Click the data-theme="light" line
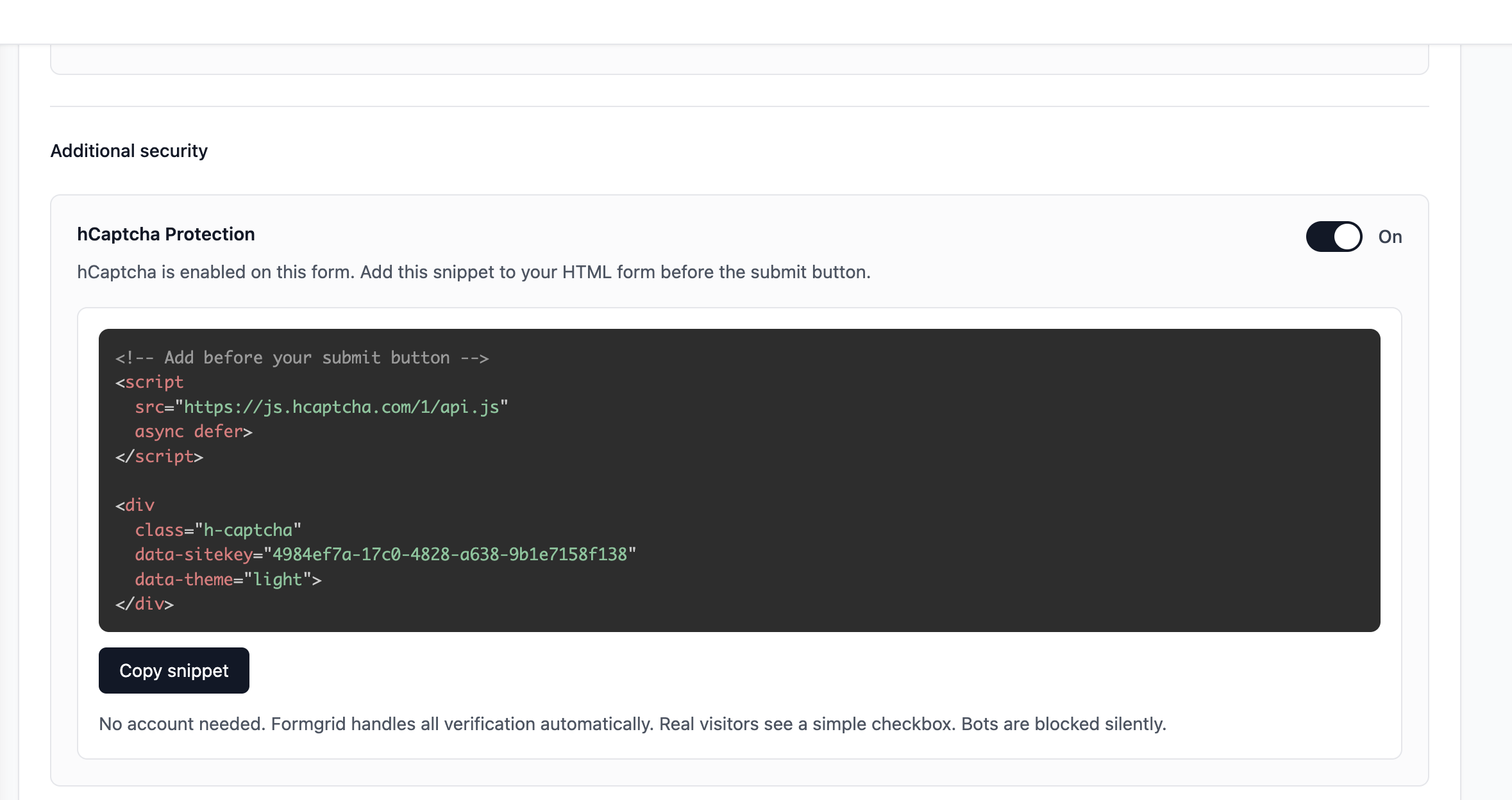The width and height of the screenshot is (1512, 800). (x=228, y=579)
